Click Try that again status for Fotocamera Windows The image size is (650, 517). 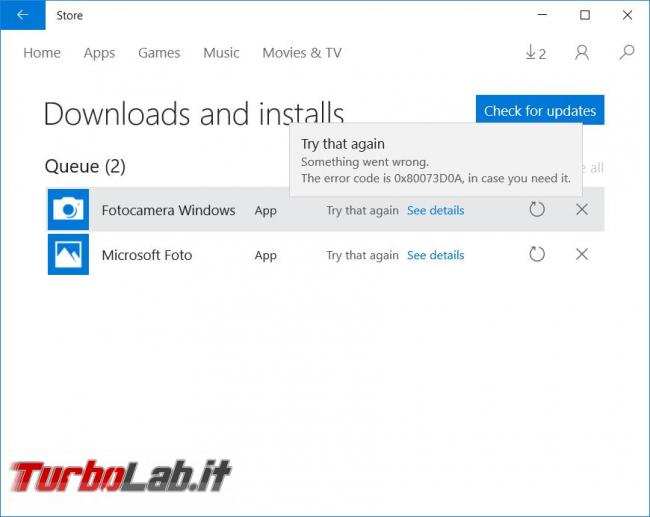pos(362,211)
